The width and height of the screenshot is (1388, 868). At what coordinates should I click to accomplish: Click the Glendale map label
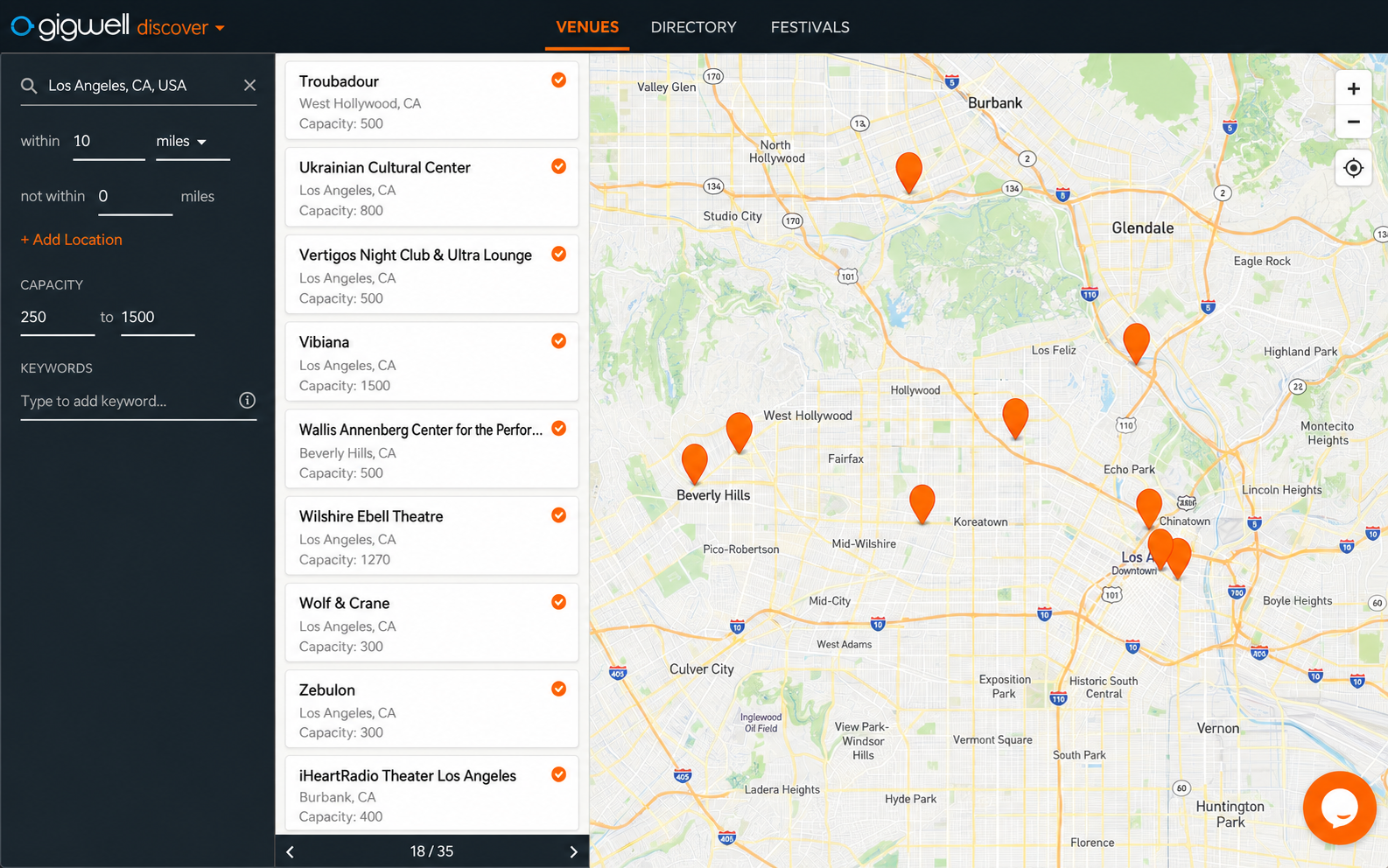point(1142,227)
